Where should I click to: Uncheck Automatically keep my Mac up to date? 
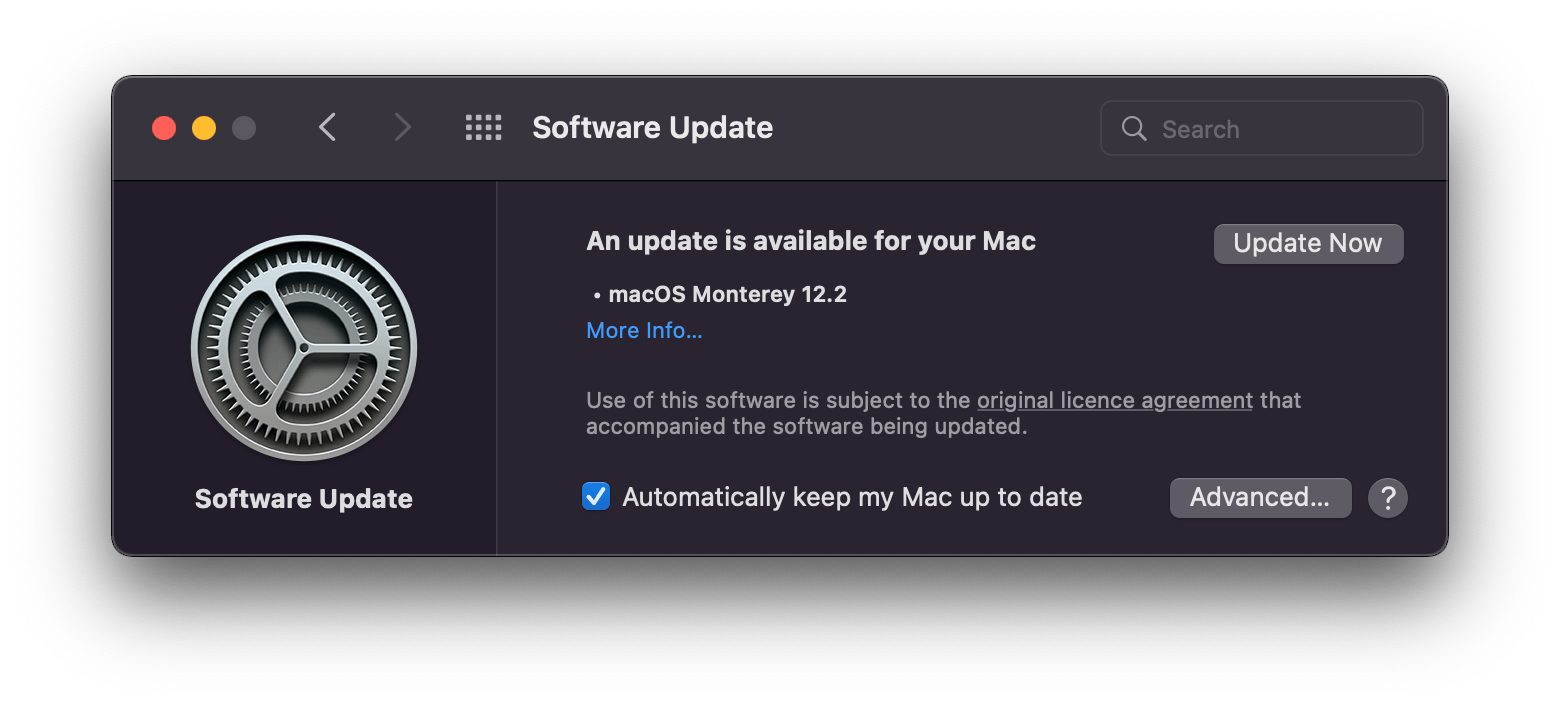pyautogui.click(x=596, y=496)
